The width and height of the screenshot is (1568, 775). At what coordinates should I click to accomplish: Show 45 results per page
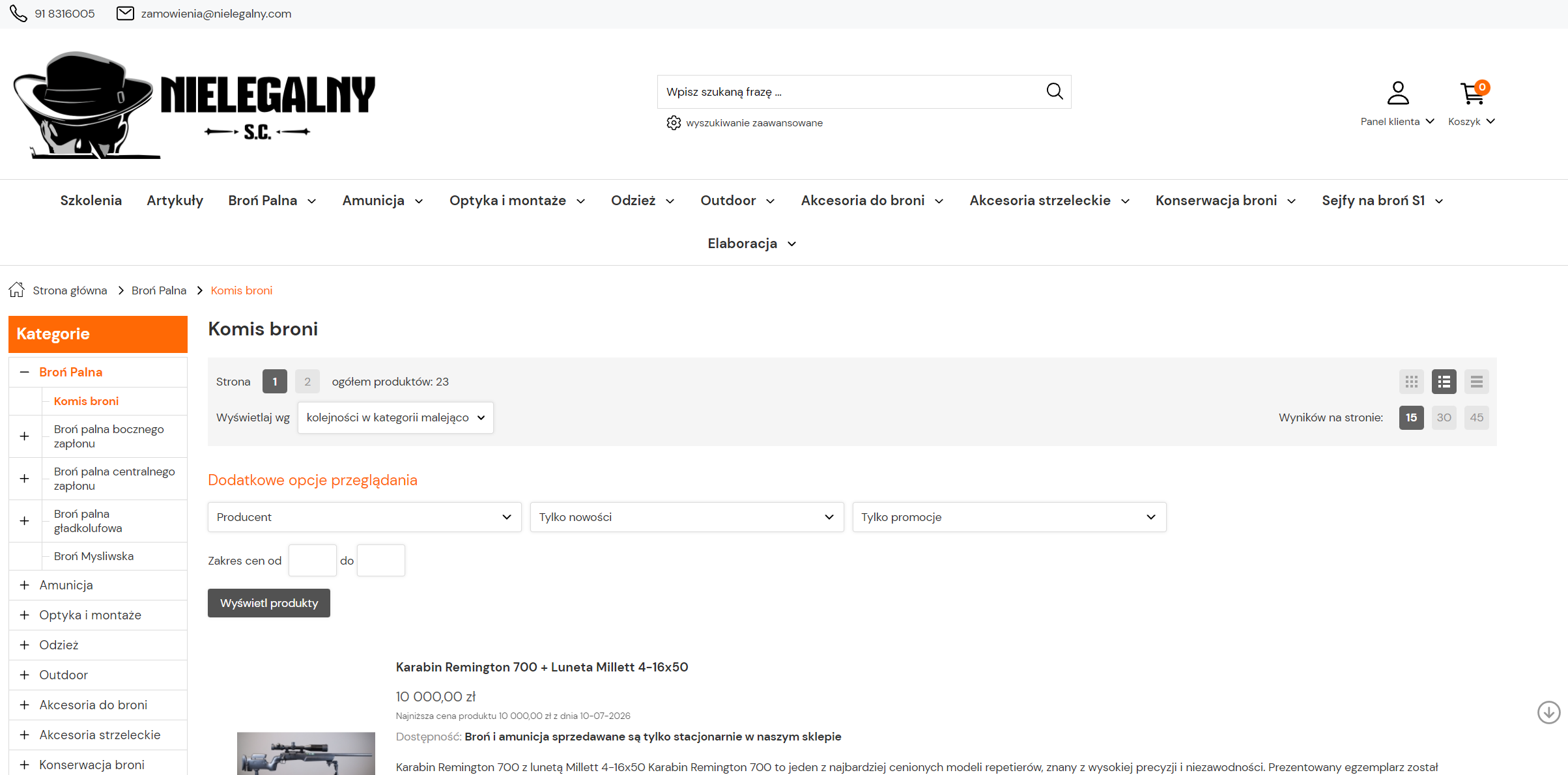(x=1477, y=417)
